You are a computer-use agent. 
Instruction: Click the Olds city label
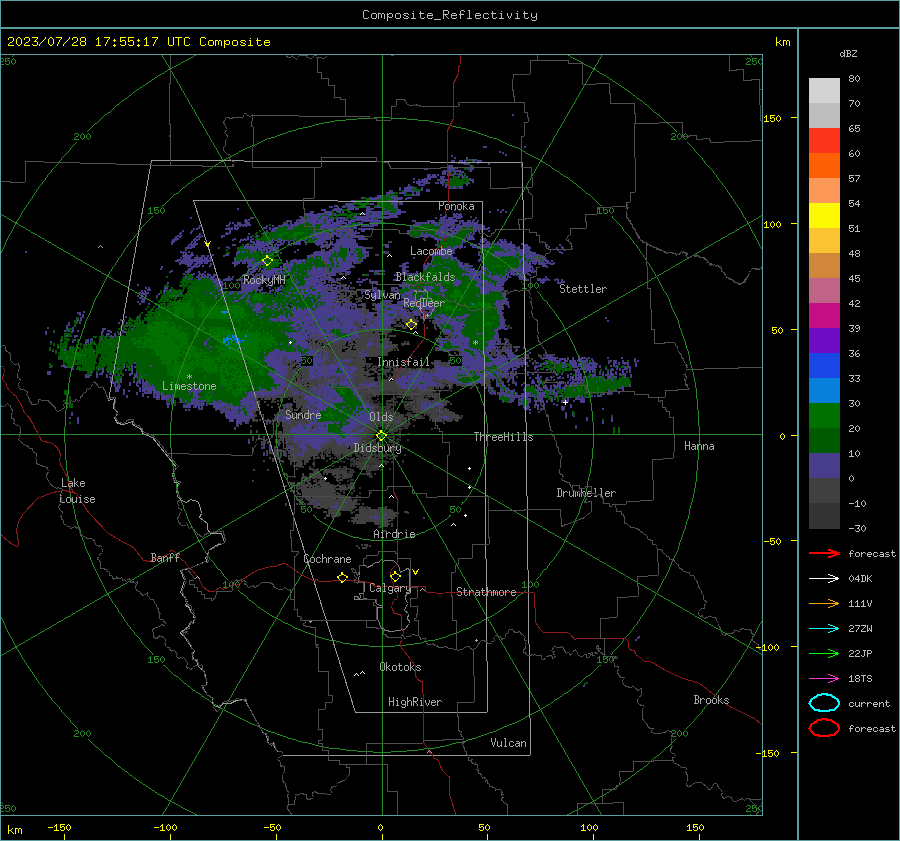[x=381, y=417]
